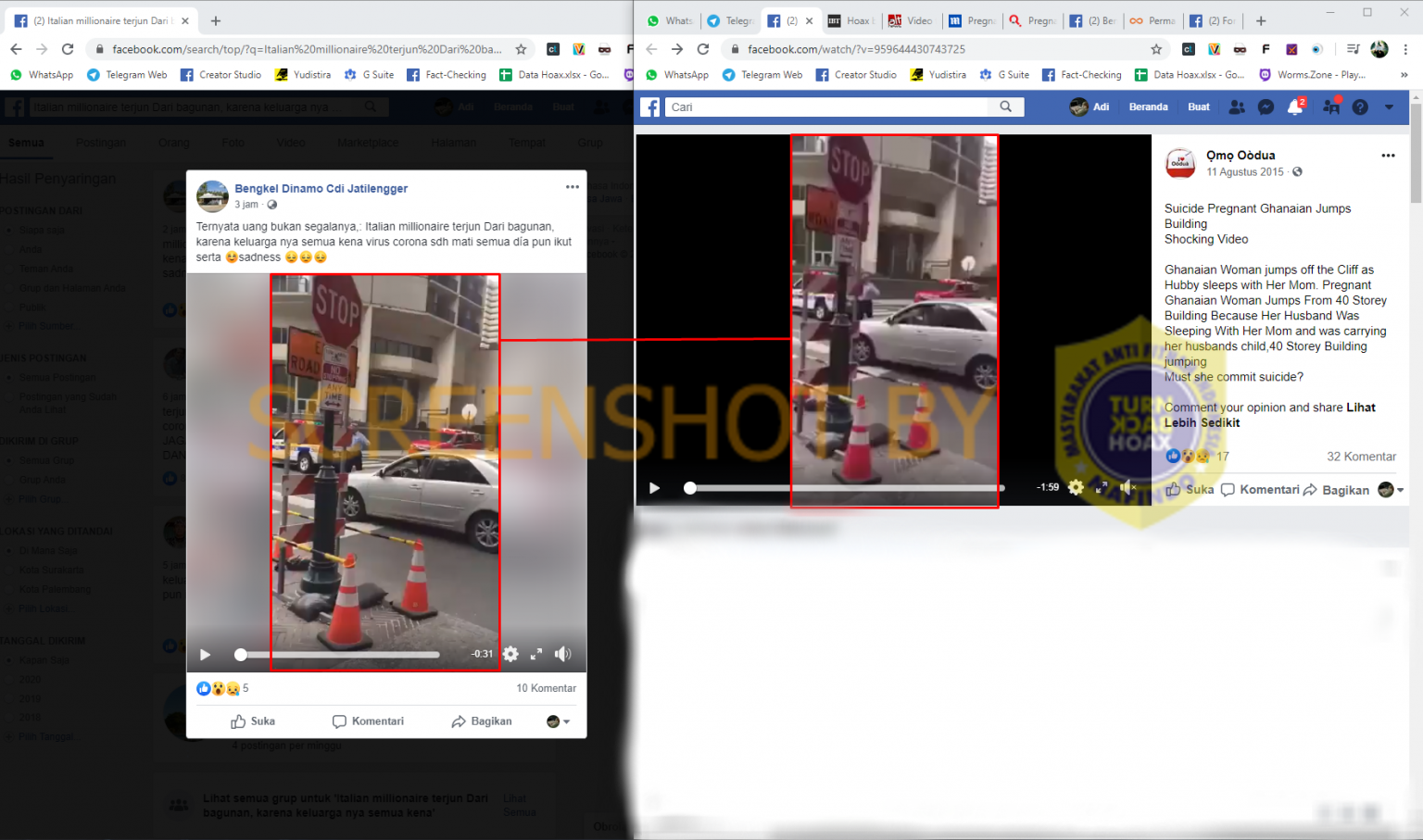Screen dimensions: 1423x840
Task: Open Messenger icon in Facebook bar
Action: coord(1266,107)
